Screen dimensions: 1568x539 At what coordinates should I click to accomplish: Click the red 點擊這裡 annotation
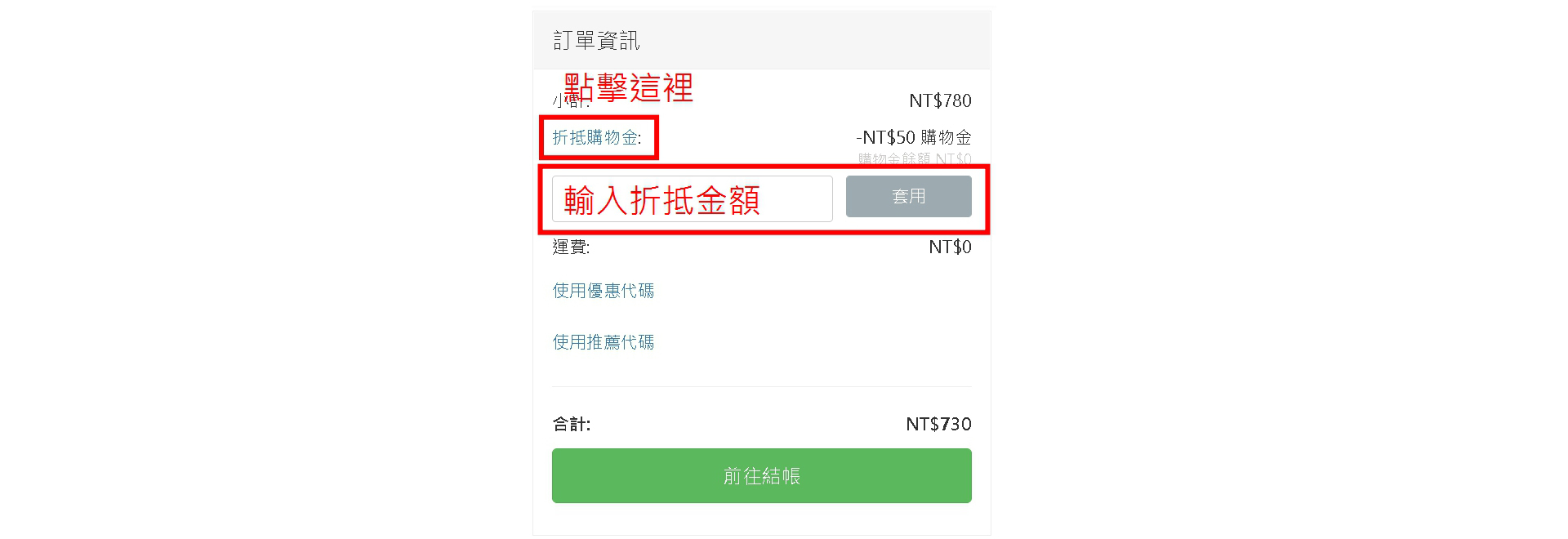[x=629, y=87]
